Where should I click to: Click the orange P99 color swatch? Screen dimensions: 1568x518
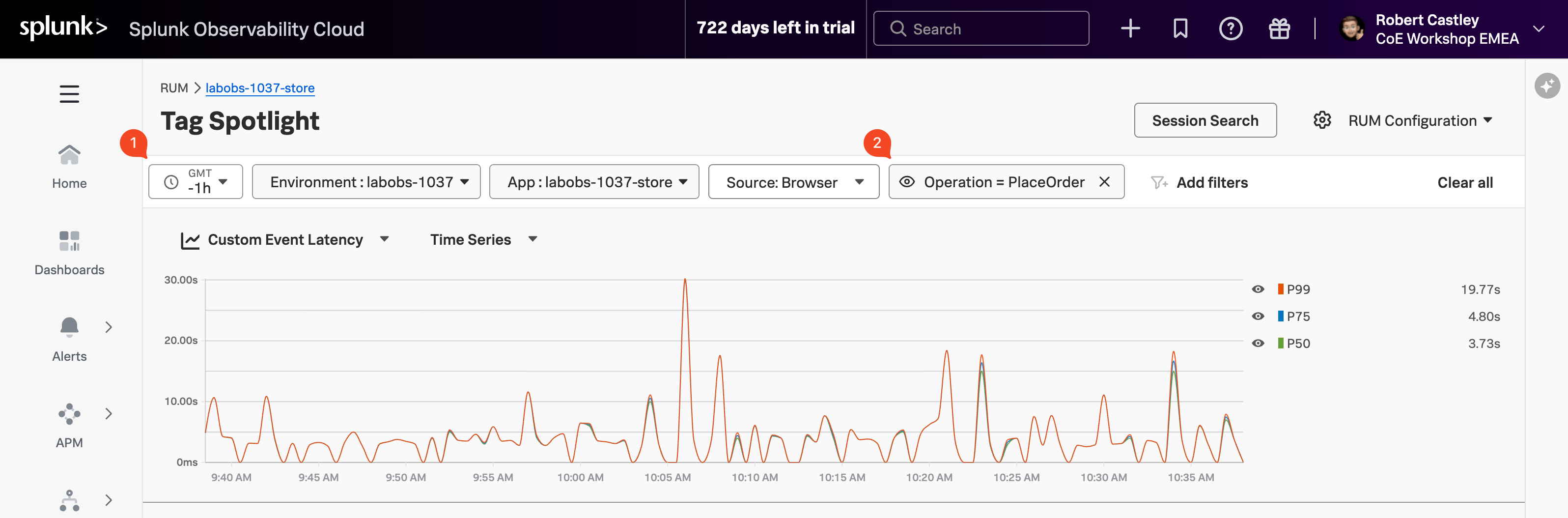point(1280,289)
